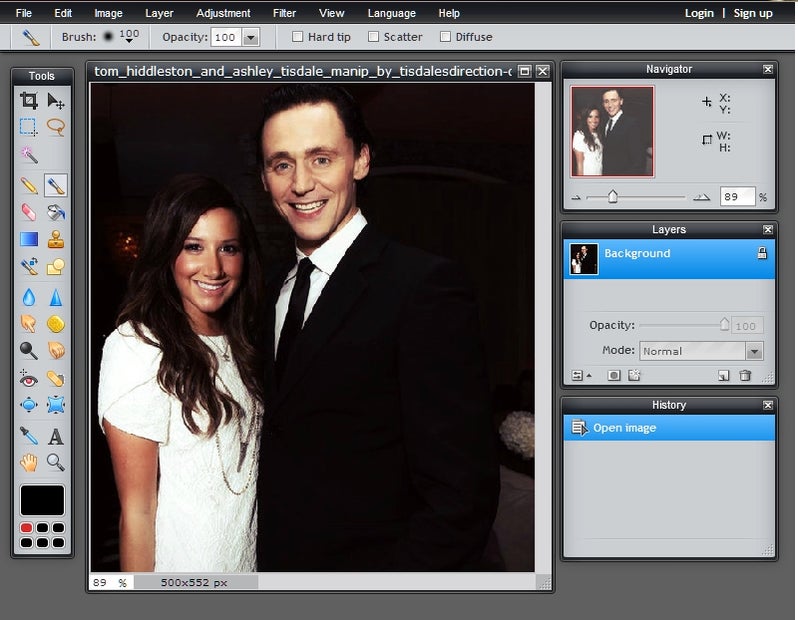Enable the Hard tip checkbox
The image size is (798, 620).
297,37
